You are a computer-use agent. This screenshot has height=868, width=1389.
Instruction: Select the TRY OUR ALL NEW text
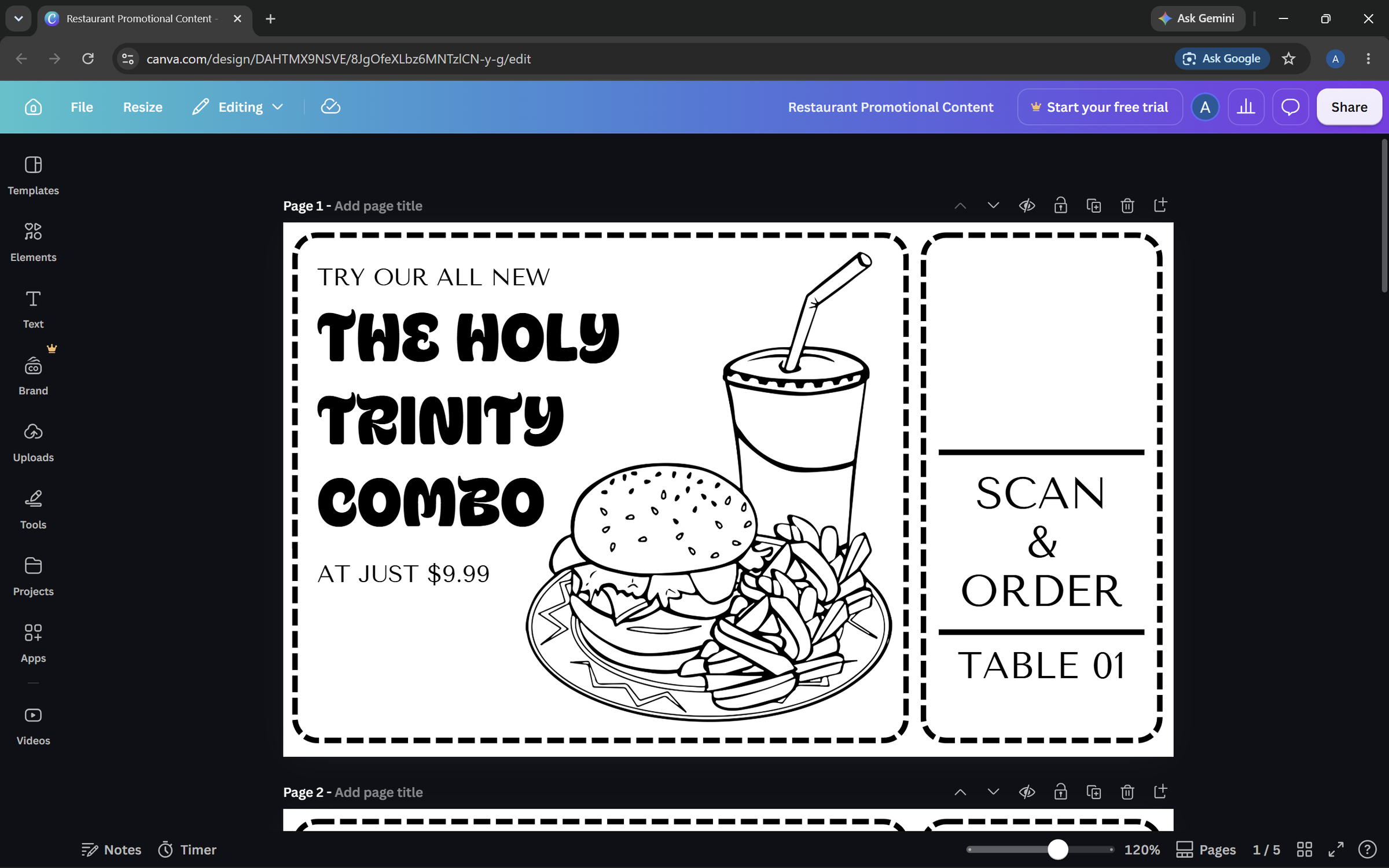tap(433, 277)
